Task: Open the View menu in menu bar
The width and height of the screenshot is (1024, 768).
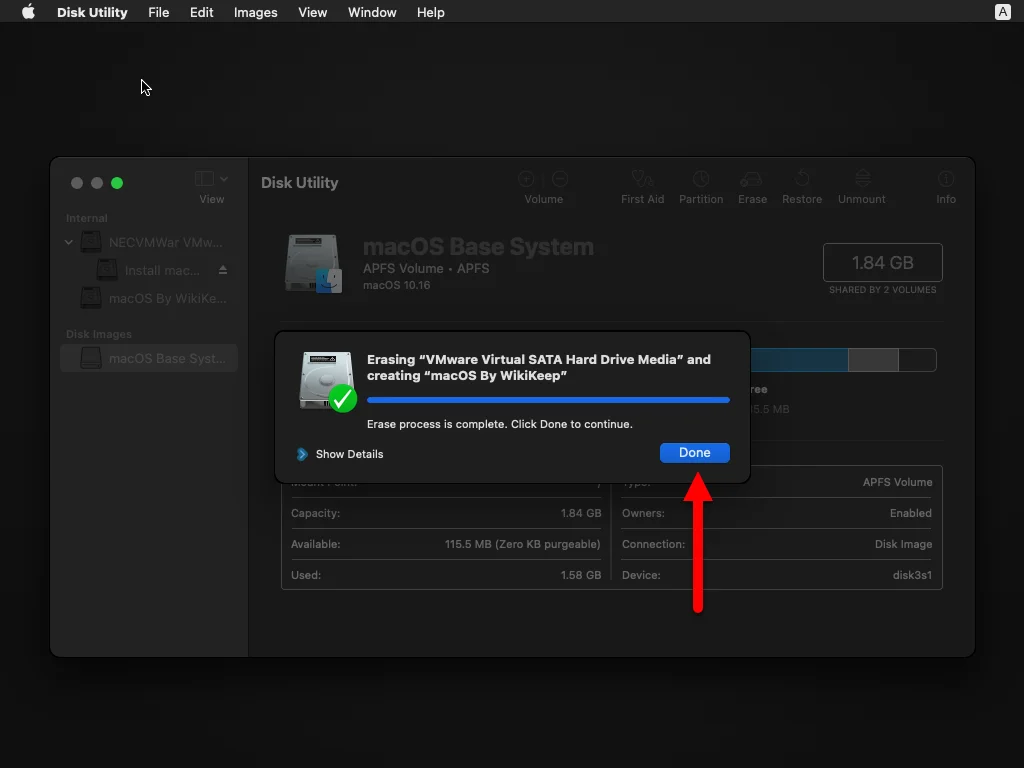Action: pyautogui.click(x=313, y=12)
